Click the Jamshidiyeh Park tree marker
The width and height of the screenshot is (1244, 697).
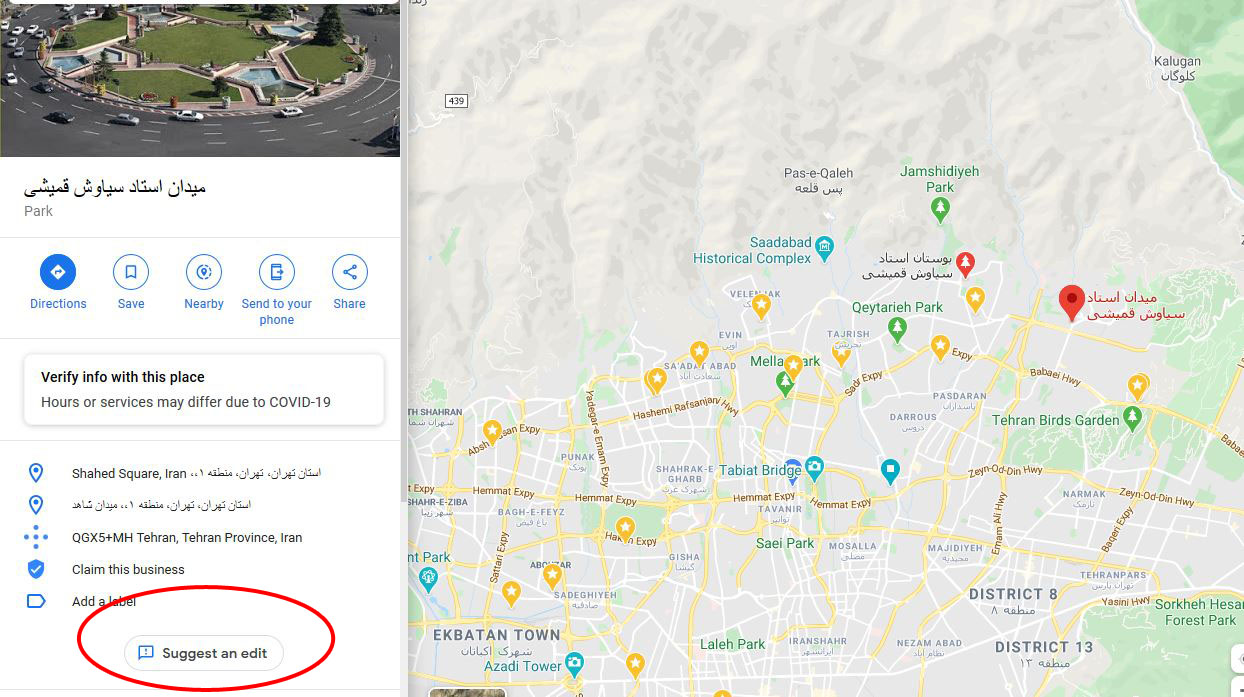pyautogui.click(x=939, y=210)
